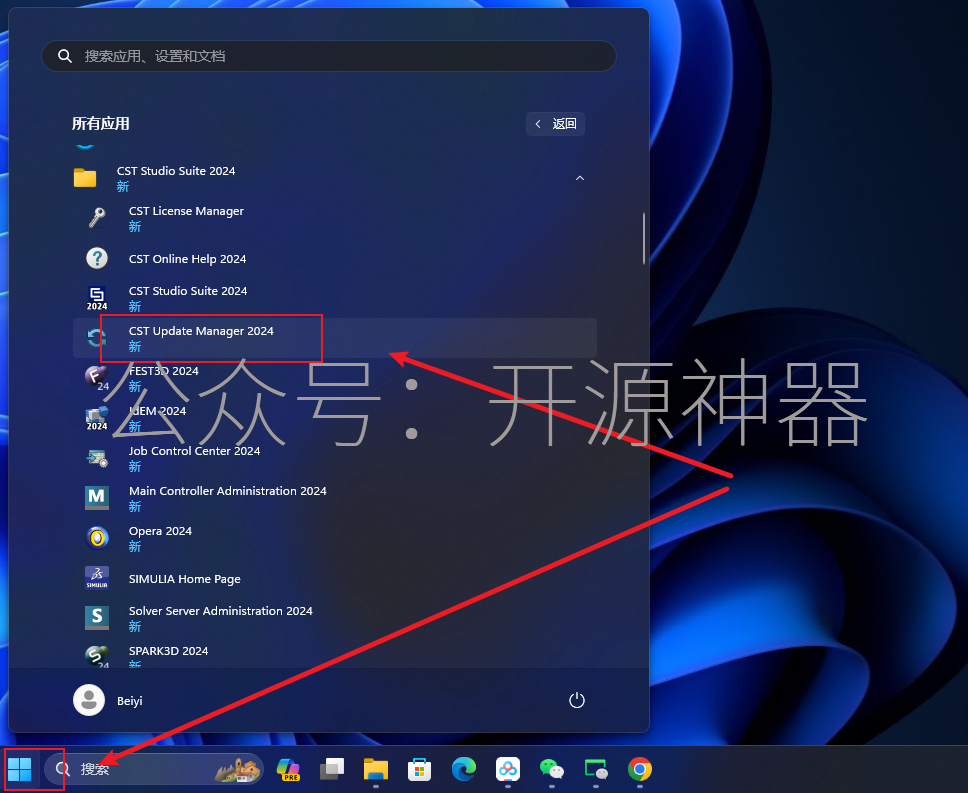This screenshot has width=968, height=793.
Task: Click the CST Online Help question mark icon
Action: [x=97, y=259]
